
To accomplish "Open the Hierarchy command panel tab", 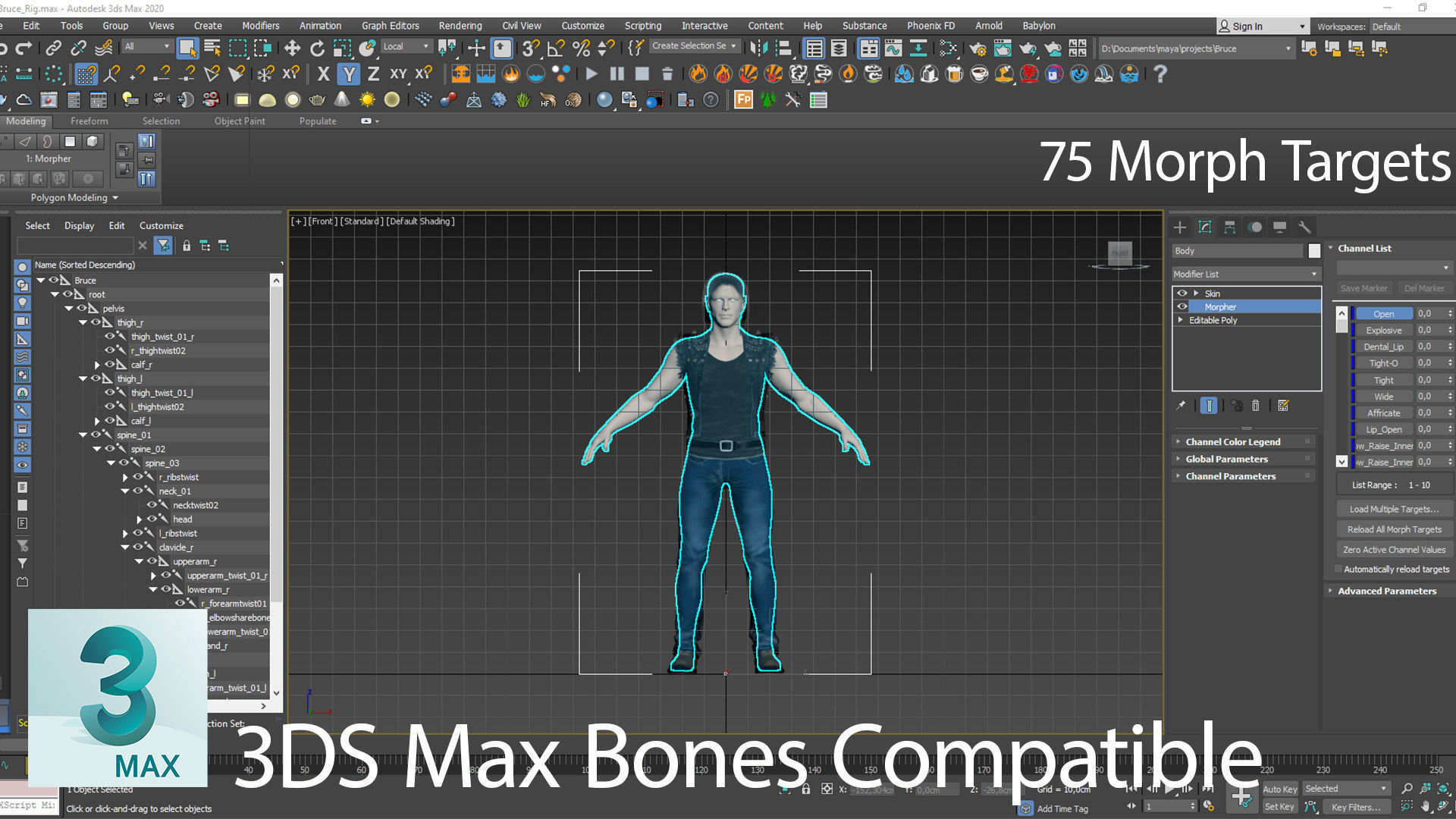I will click(x=1230, y=227).
